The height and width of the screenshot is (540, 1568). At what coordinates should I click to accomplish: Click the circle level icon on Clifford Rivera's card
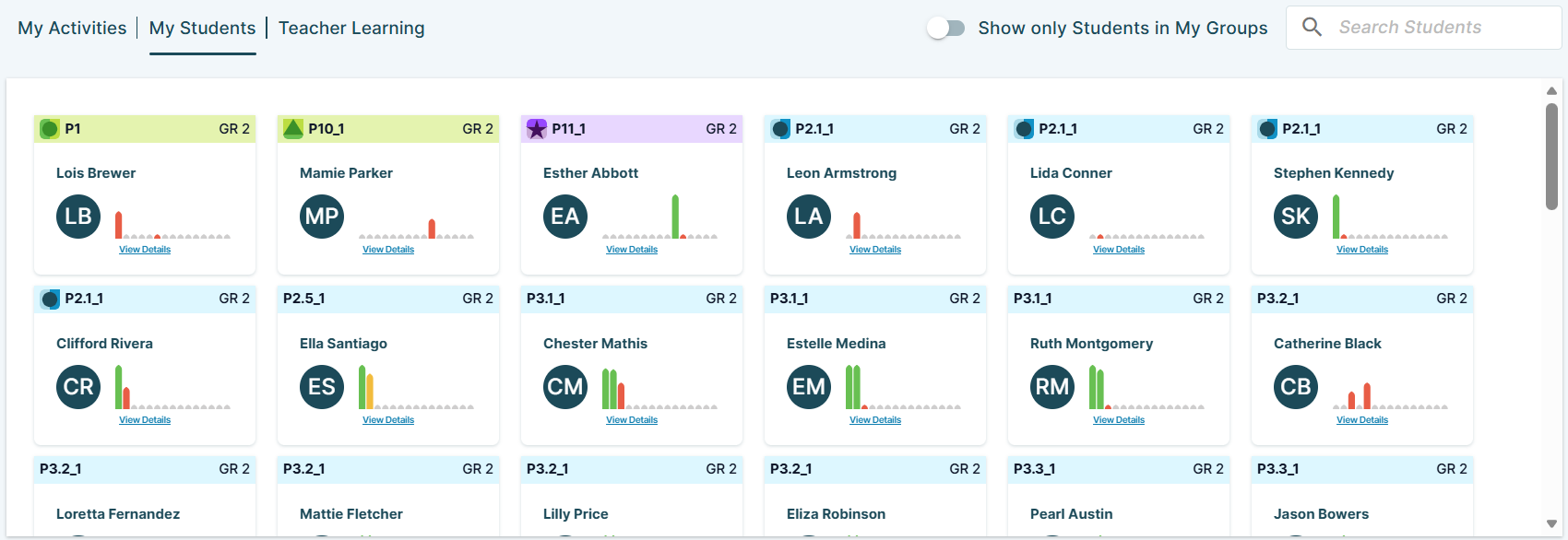(x=50, y=299)
